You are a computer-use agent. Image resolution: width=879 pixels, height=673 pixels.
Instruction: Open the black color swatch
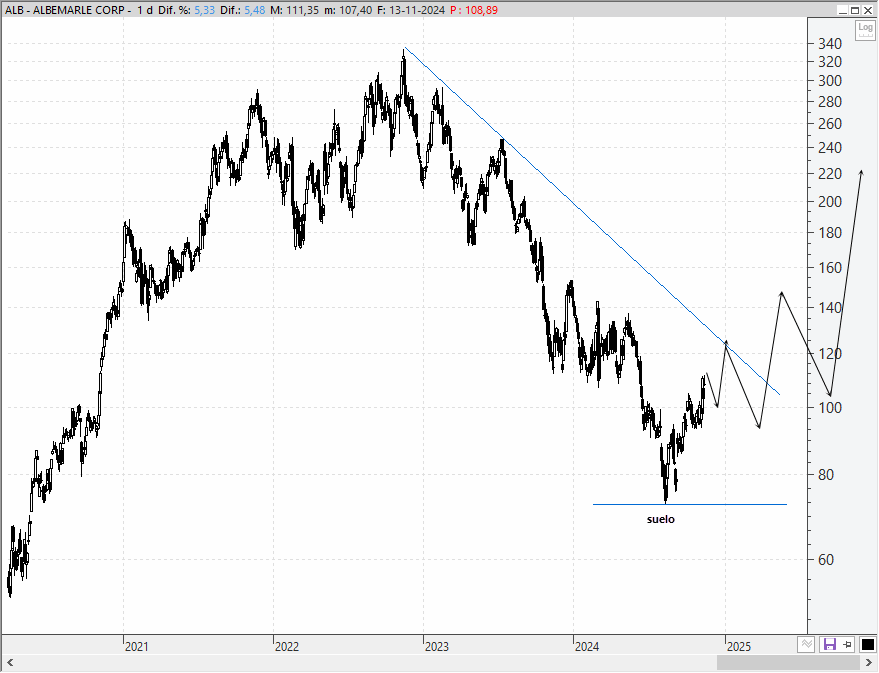867,644
